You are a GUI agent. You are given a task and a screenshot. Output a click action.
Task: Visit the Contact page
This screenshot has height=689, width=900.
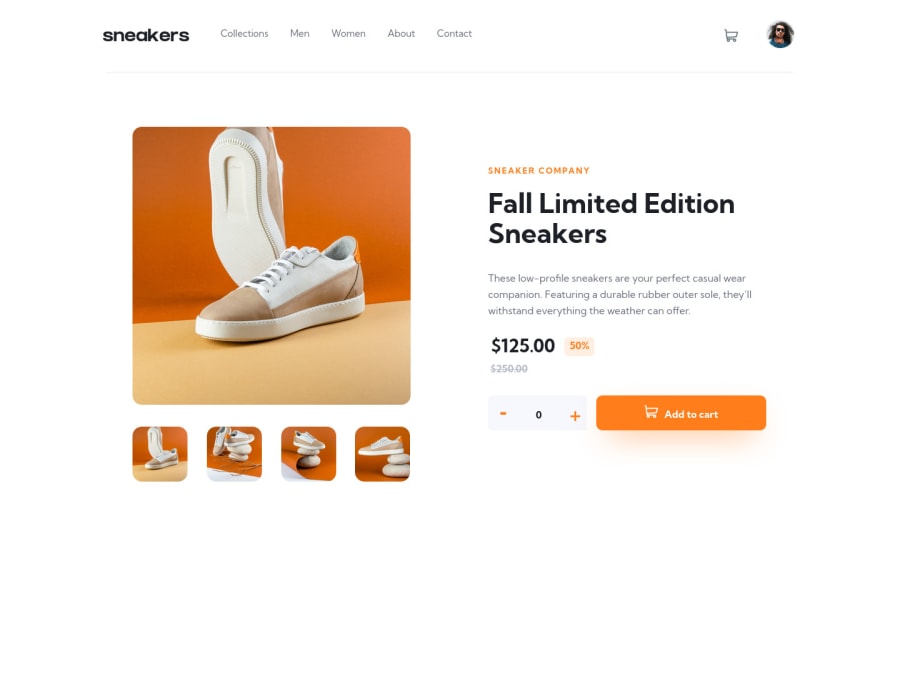coord(454,33)
